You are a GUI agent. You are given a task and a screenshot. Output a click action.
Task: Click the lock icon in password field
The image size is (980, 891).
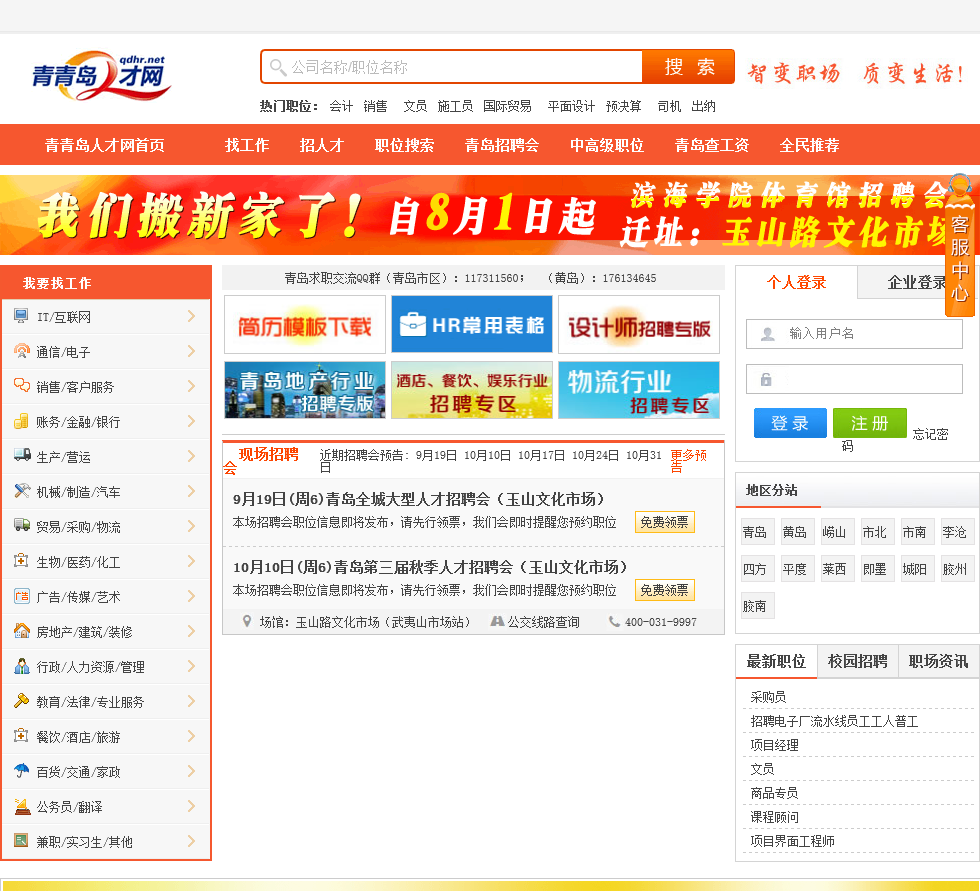(x=766, y=379)
